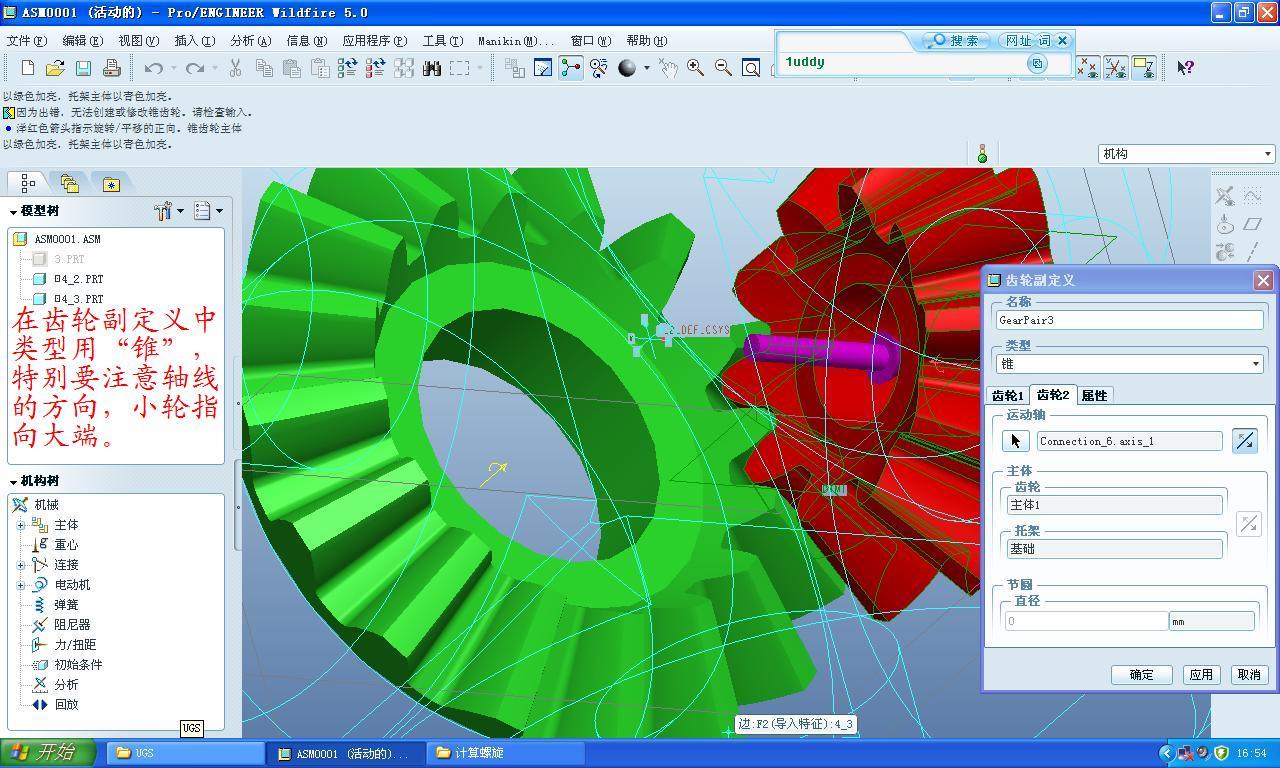This screenshot has width=1280, height=768.
Task: Open the 应用程序 menu
Action: coord(374,41)
